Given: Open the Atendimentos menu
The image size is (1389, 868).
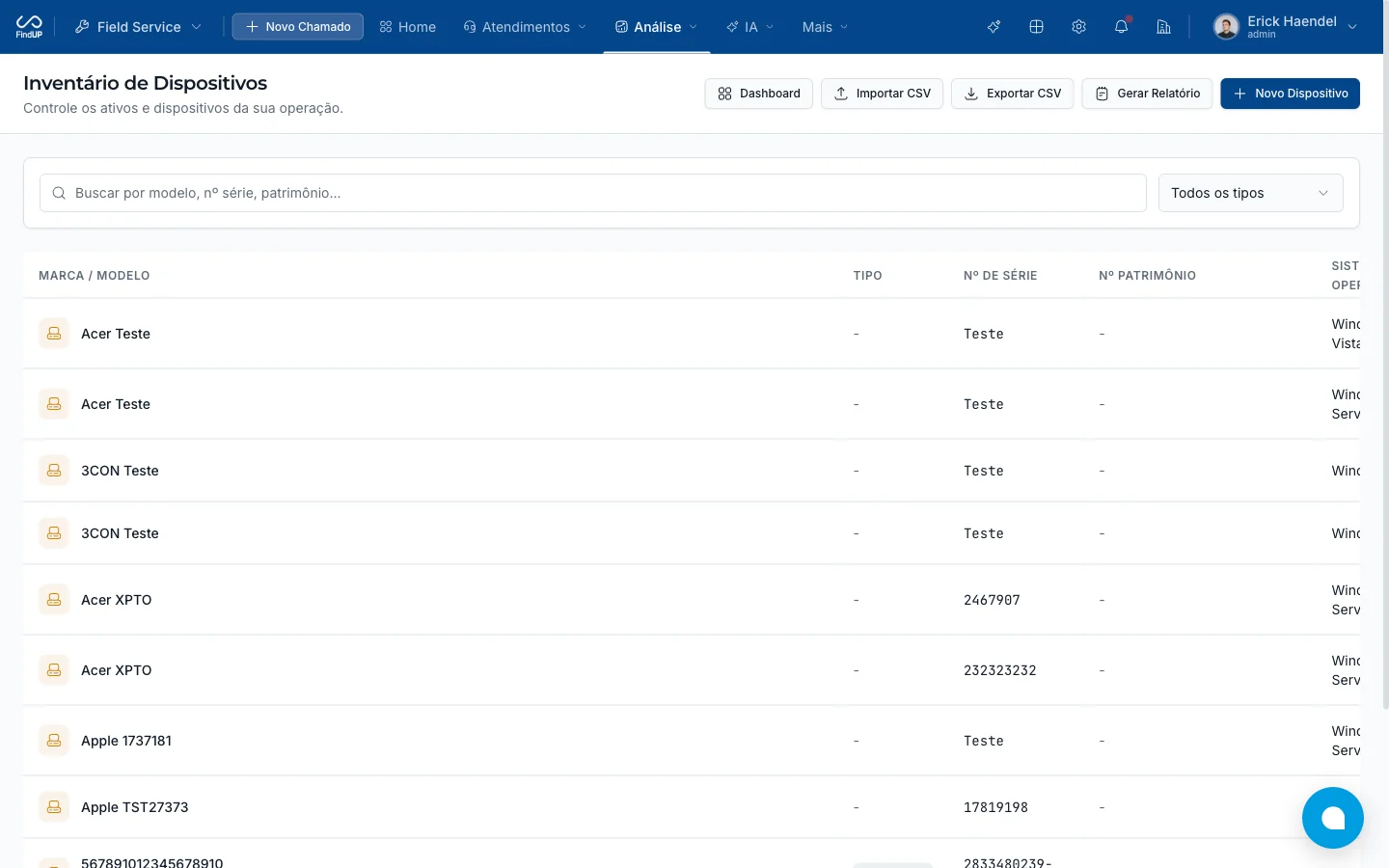Looking at the screenshot, I should click(524, 27).
